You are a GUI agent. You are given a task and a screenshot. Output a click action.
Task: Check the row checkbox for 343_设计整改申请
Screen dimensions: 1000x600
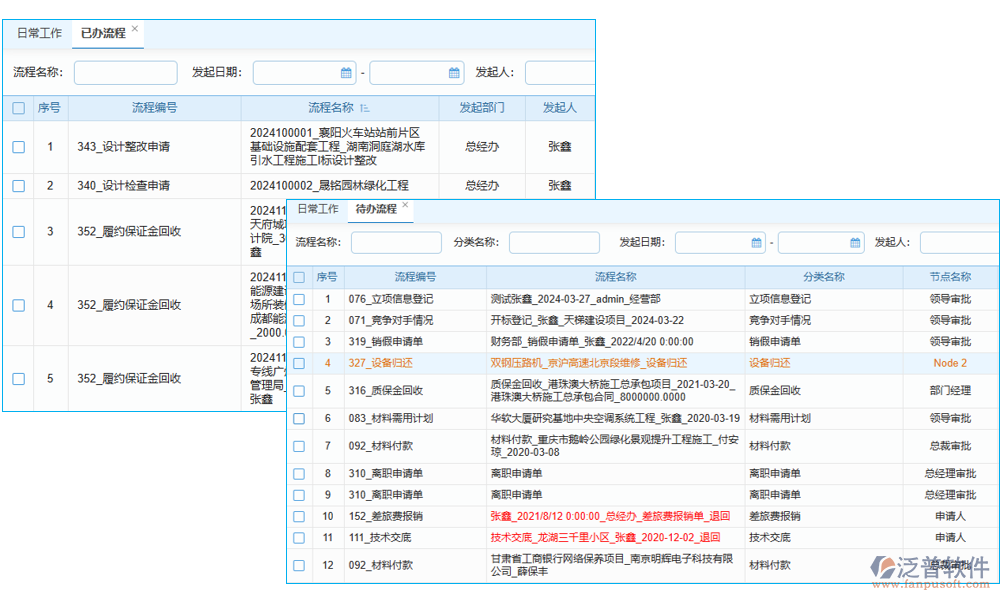click(17, 145)
